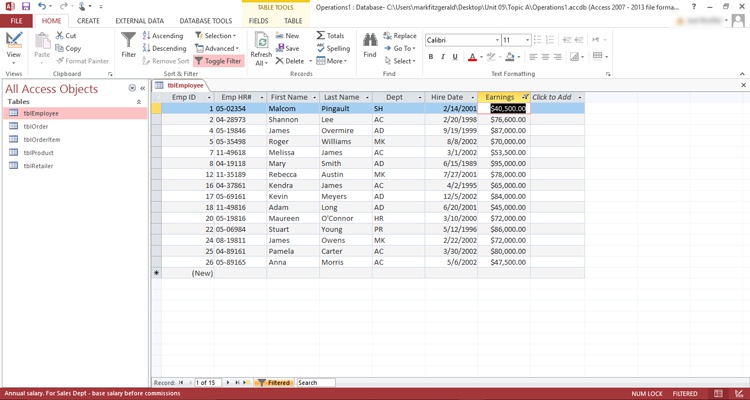Image resolution: width=750 pixels, height=400 pixels.
Task: Switch to the DATABASE TOOLS tab
Action: tap(206, 21)
